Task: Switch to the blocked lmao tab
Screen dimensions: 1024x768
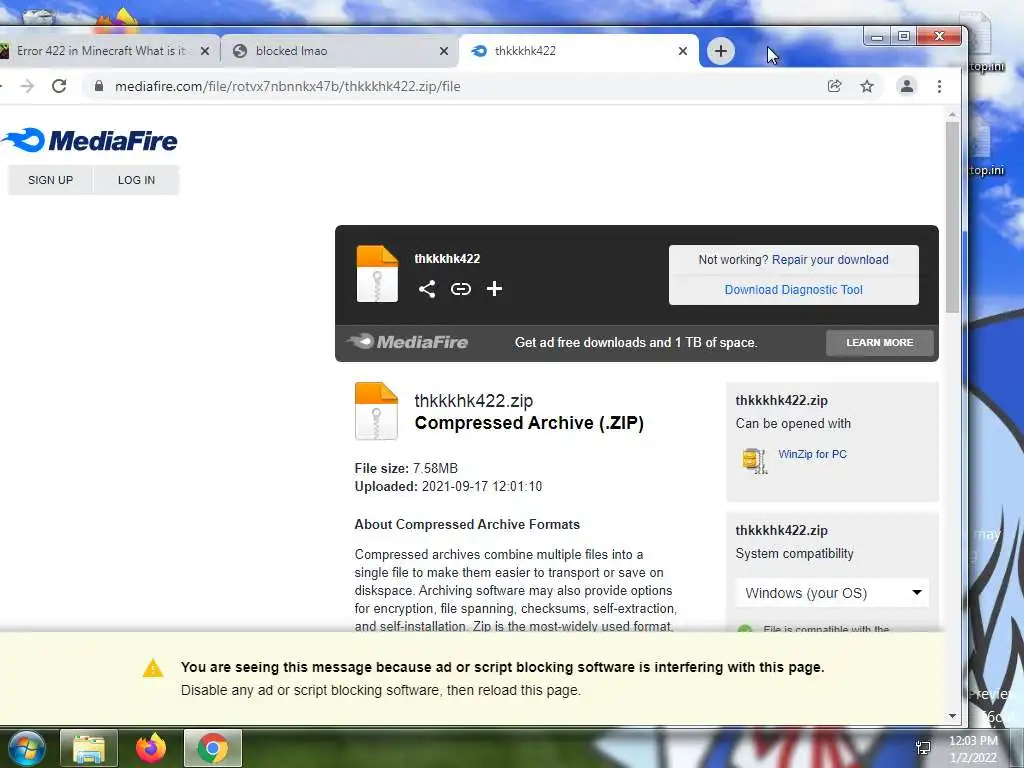Action: [340, 51]
